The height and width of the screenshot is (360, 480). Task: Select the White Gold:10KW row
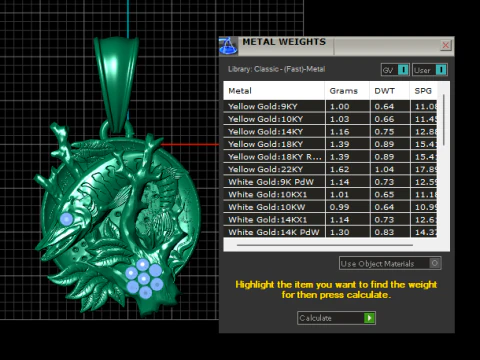[x=330, y=207]
